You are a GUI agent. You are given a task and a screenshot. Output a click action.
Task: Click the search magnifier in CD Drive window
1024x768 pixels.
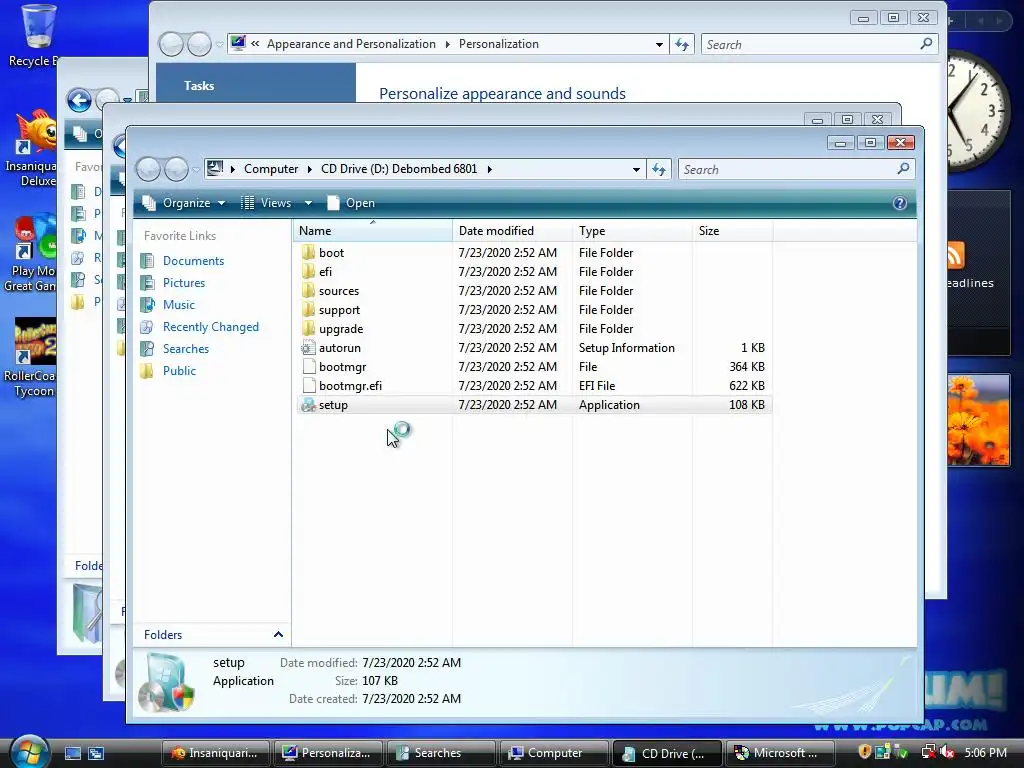click(x=903, y=169)
